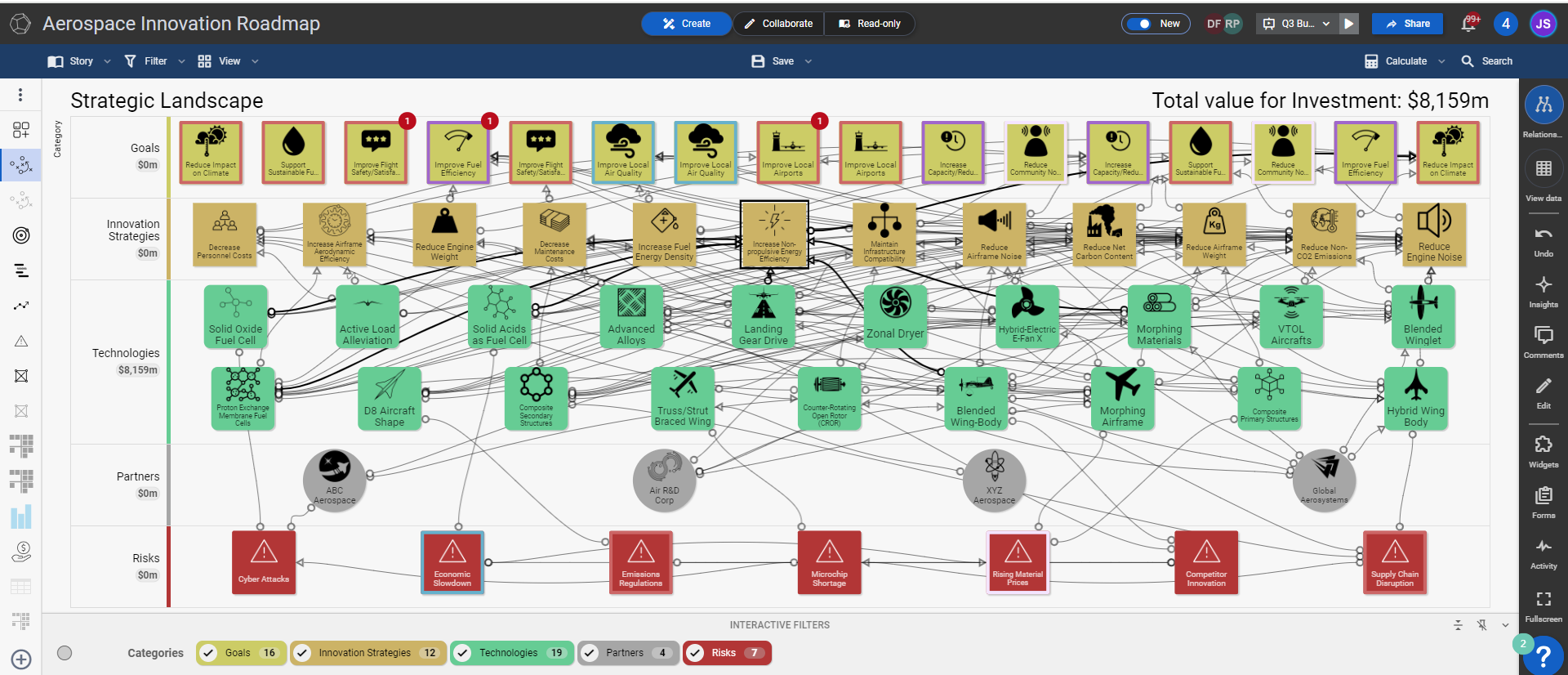The width and height of the screenshot is (1568, 675).
Task: Uncheck the Goals category filter
Action: 209,653
